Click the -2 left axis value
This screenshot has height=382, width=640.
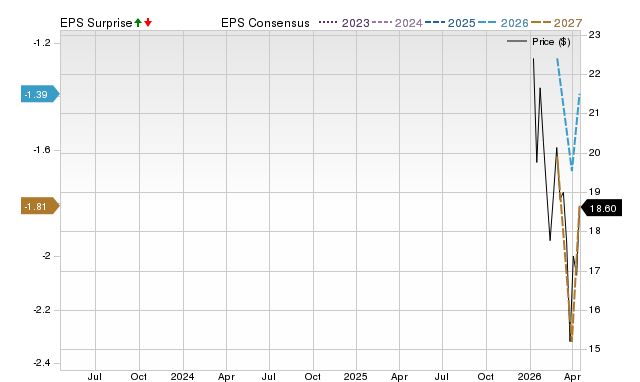(x=46, y=256)
